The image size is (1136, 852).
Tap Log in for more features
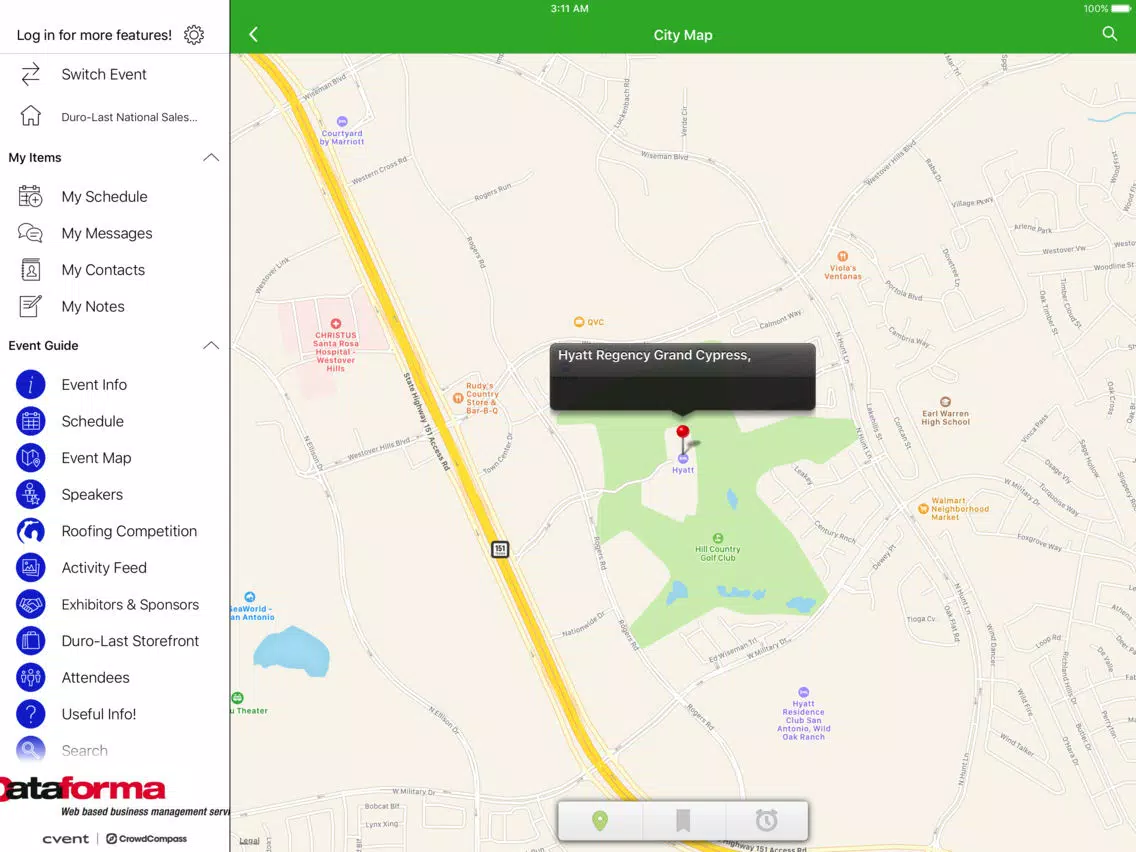94,35
